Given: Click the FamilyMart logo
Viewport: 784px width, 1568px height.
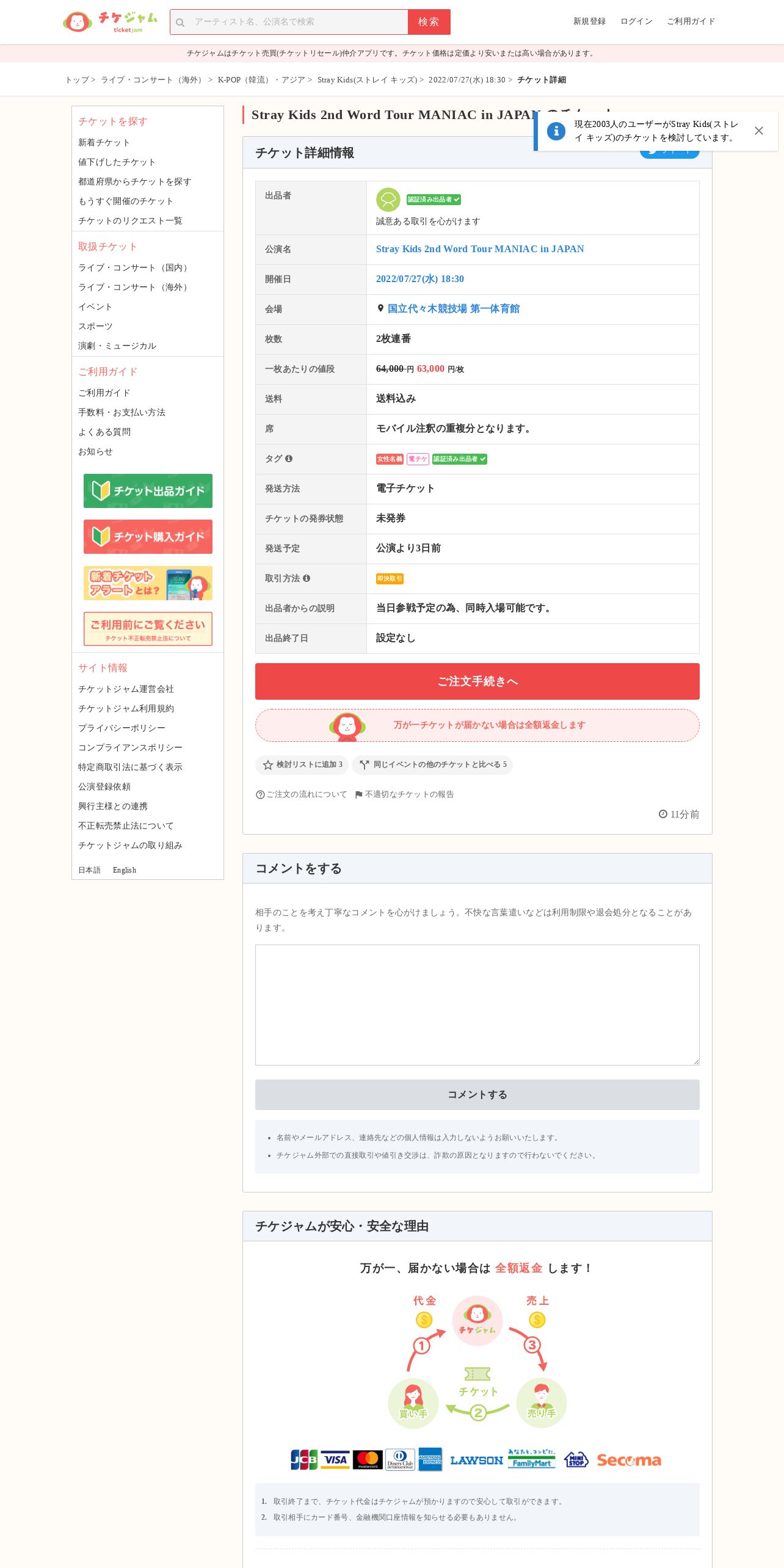Looking at the screenshot, I should pos(532,1459).
